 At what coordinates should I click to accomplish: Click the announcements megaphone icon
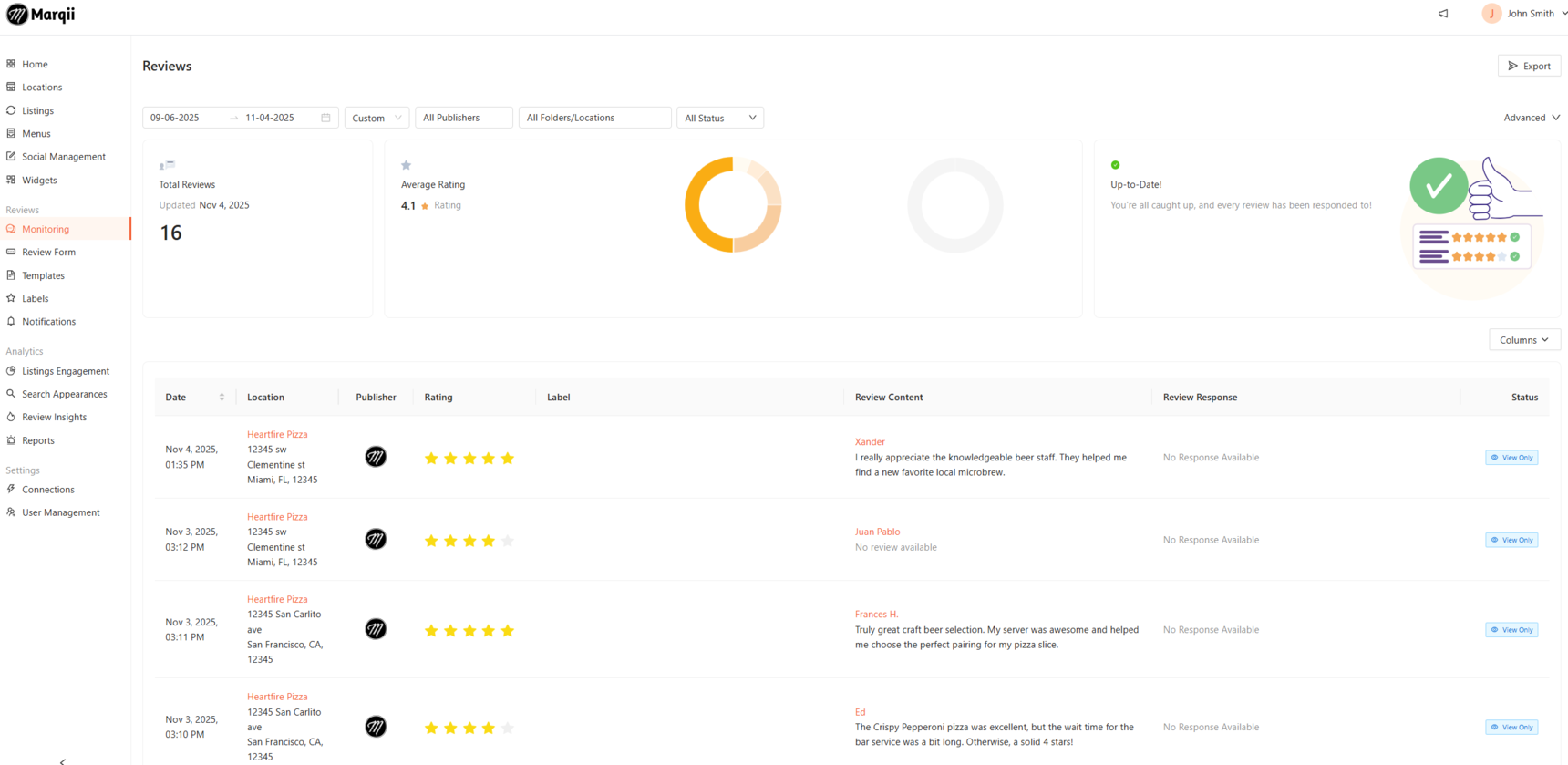pyautogui.click(x=1443, y=14)
